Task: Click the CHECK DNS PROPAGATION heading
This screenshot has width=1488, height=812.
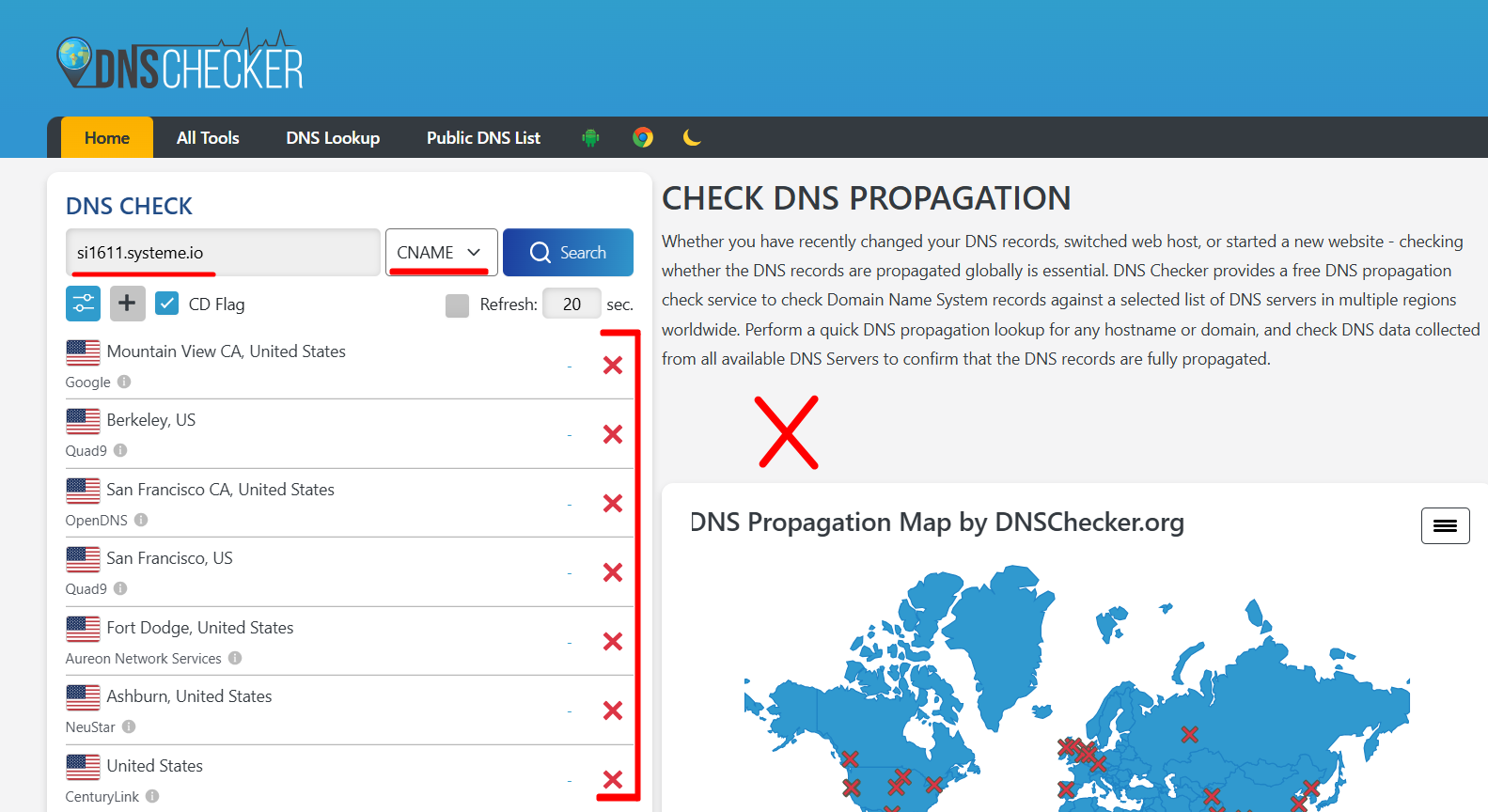Action: coord(866,198)
